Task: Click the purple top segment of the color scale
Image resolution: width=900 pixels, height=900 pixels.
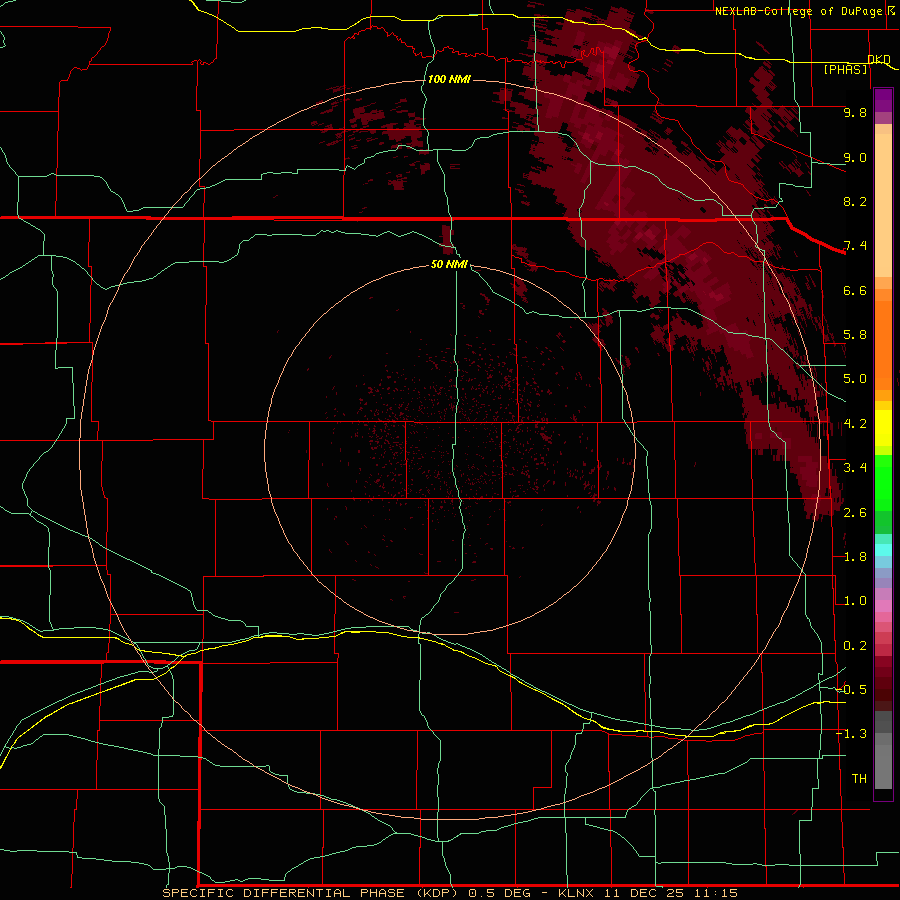Action: pyautogui.click(x=883, y=100)
